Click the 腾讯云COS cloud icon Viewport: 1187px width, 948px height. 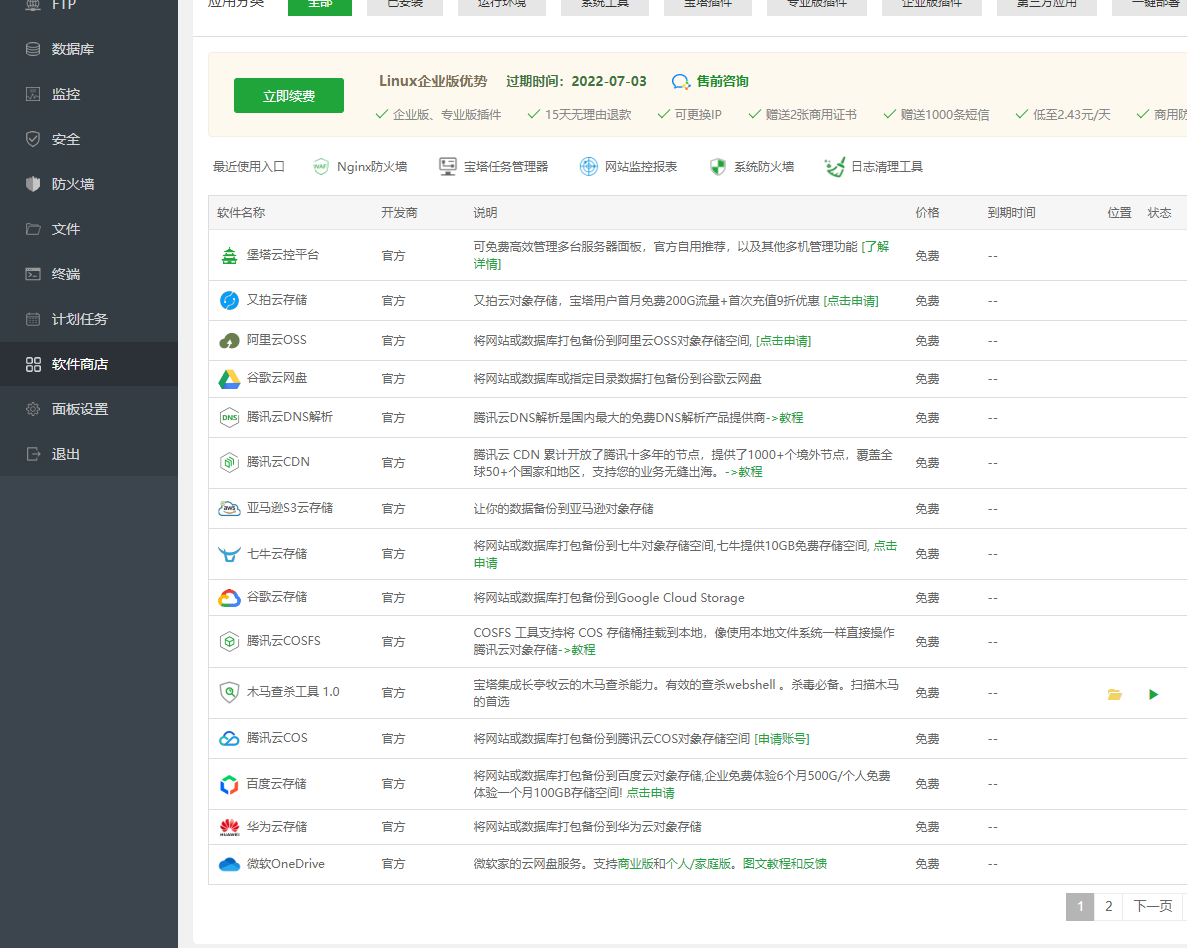click(229, 738)
